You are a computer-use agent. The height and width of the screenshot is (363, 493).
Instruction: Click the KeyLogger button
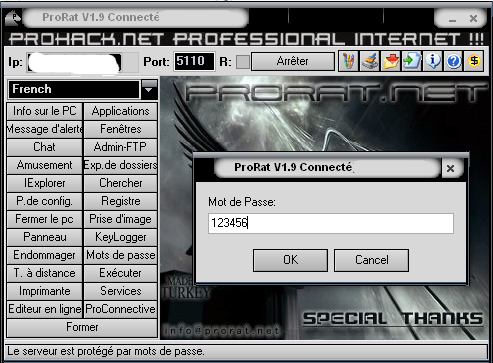tap(120, 237)
